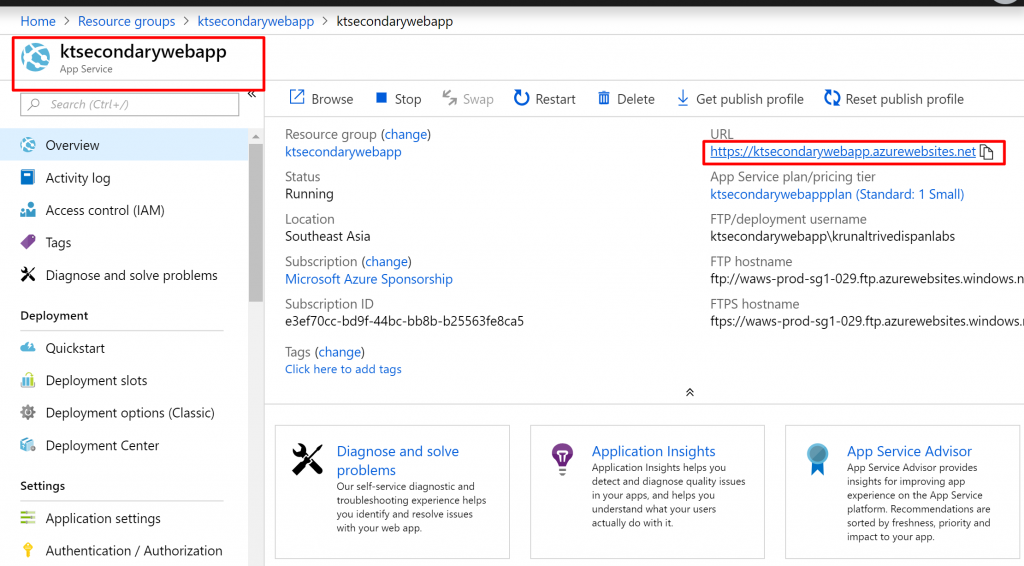The height and width of the screenshot is (566, 1024).
Task: Select the FTP deployment username value
Action: [x=833, y=236]
